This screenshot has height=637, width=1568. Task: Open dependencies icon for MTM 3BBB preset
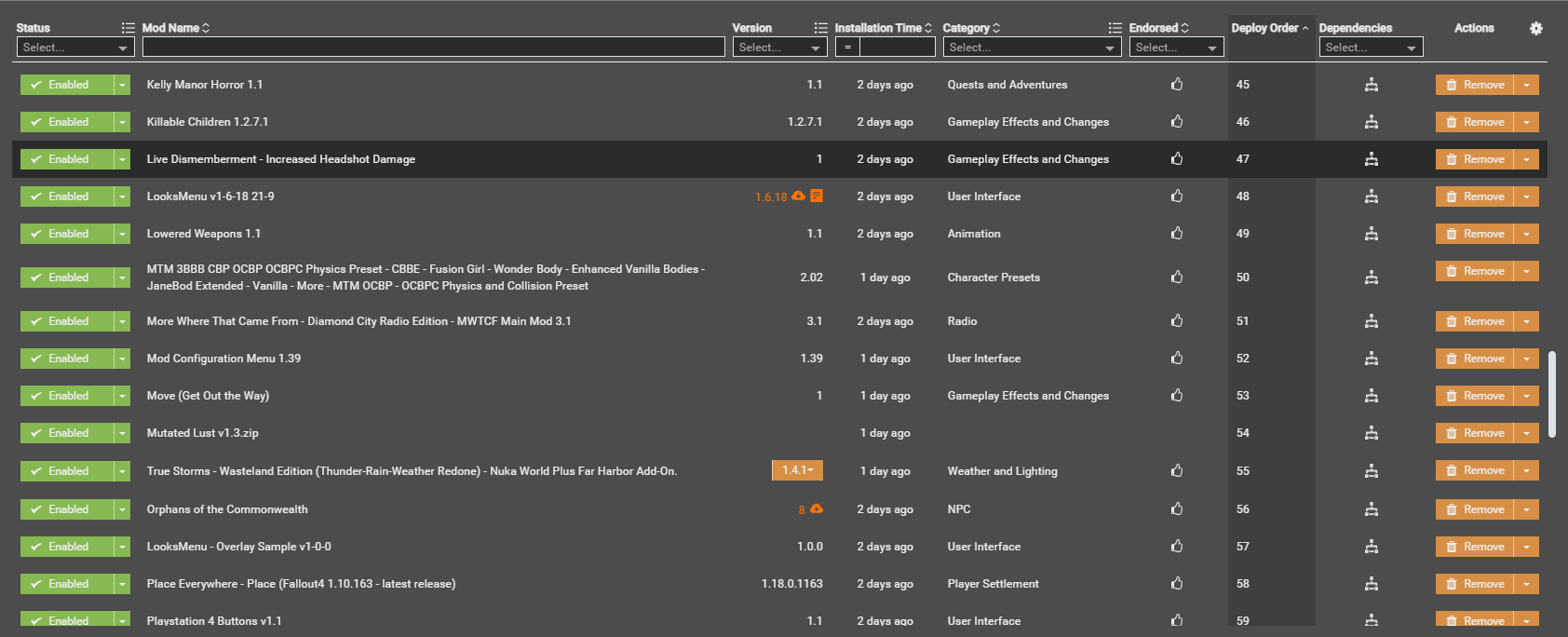tap(1371, 278)
